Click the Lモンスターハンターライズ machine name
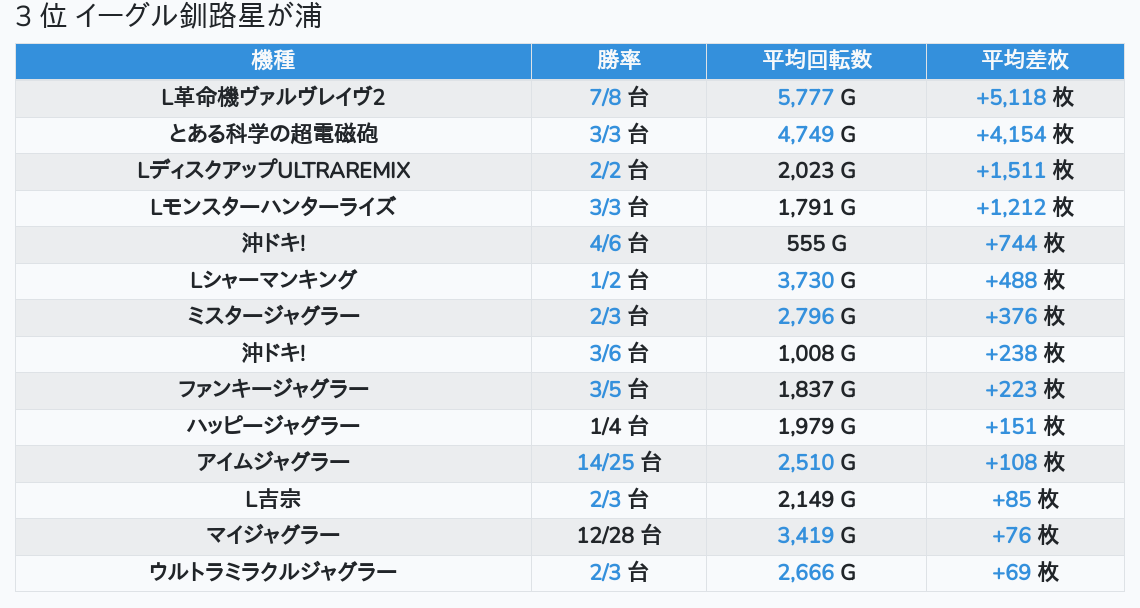The height and width of the screenshot is (608, 1140). click(x=273, y=207)
